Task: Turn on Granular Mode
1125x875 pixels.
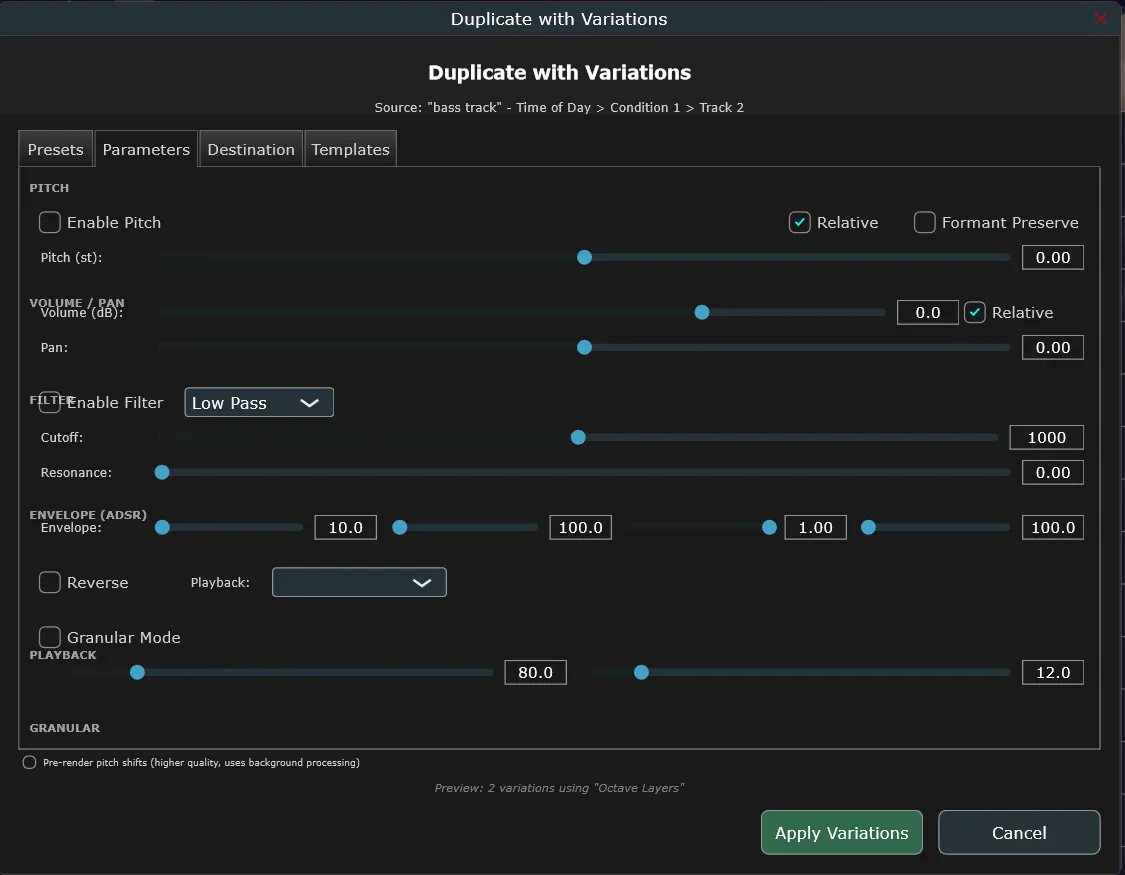Action: click(50, 637)
